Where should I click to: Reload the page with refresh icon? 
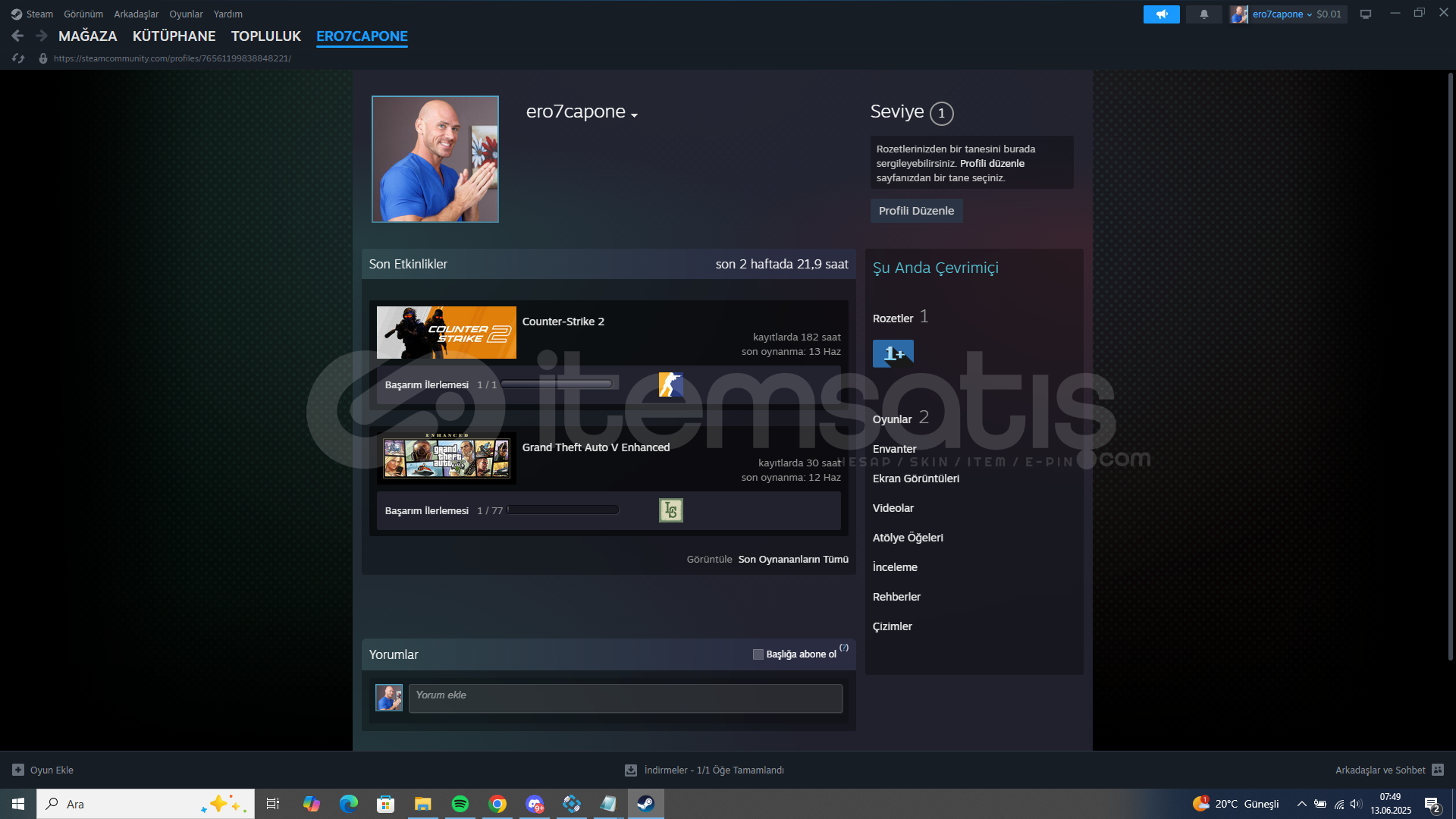click(18, 58)
